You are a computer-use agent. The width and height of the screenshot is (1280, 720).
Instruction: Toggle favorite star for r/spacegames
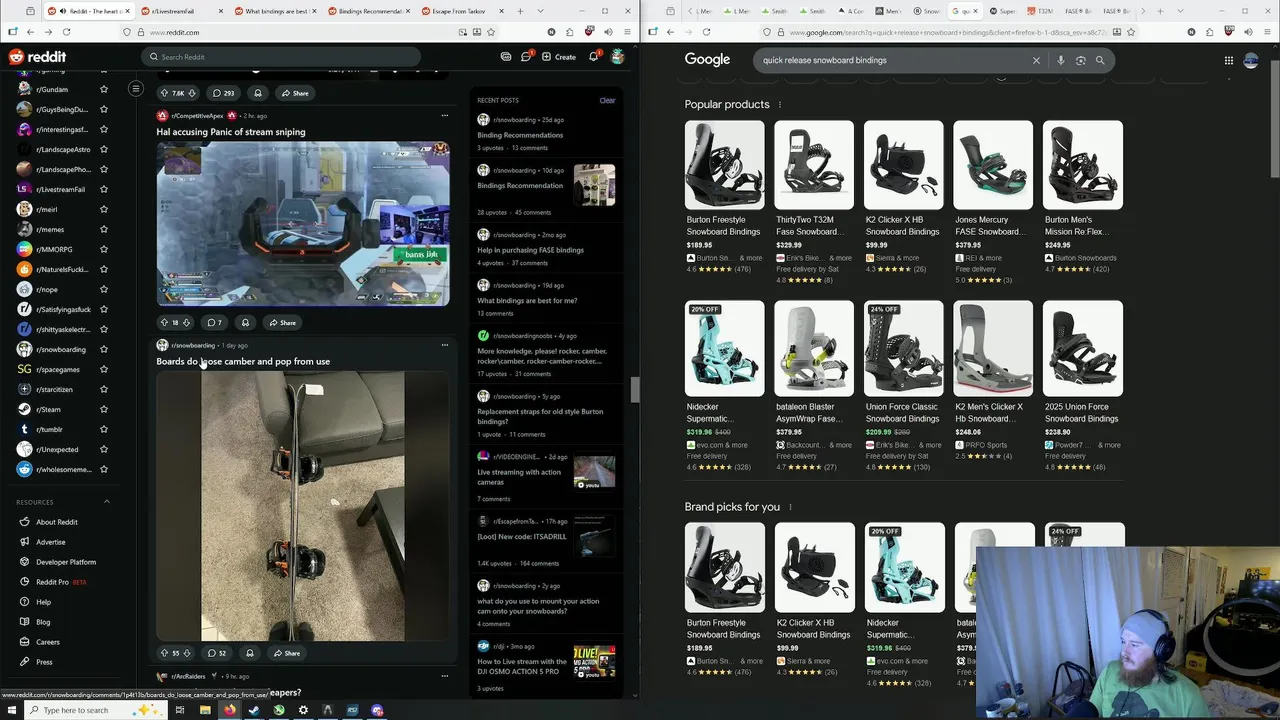[104, 369]
